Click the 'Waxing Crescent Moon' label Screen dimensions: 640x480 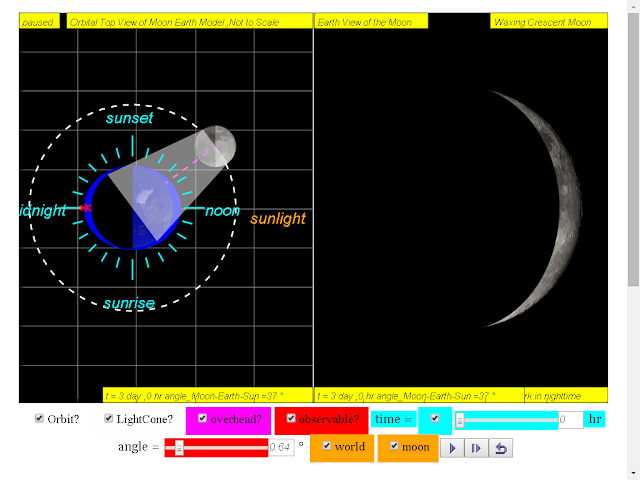[x=549, y=21]
